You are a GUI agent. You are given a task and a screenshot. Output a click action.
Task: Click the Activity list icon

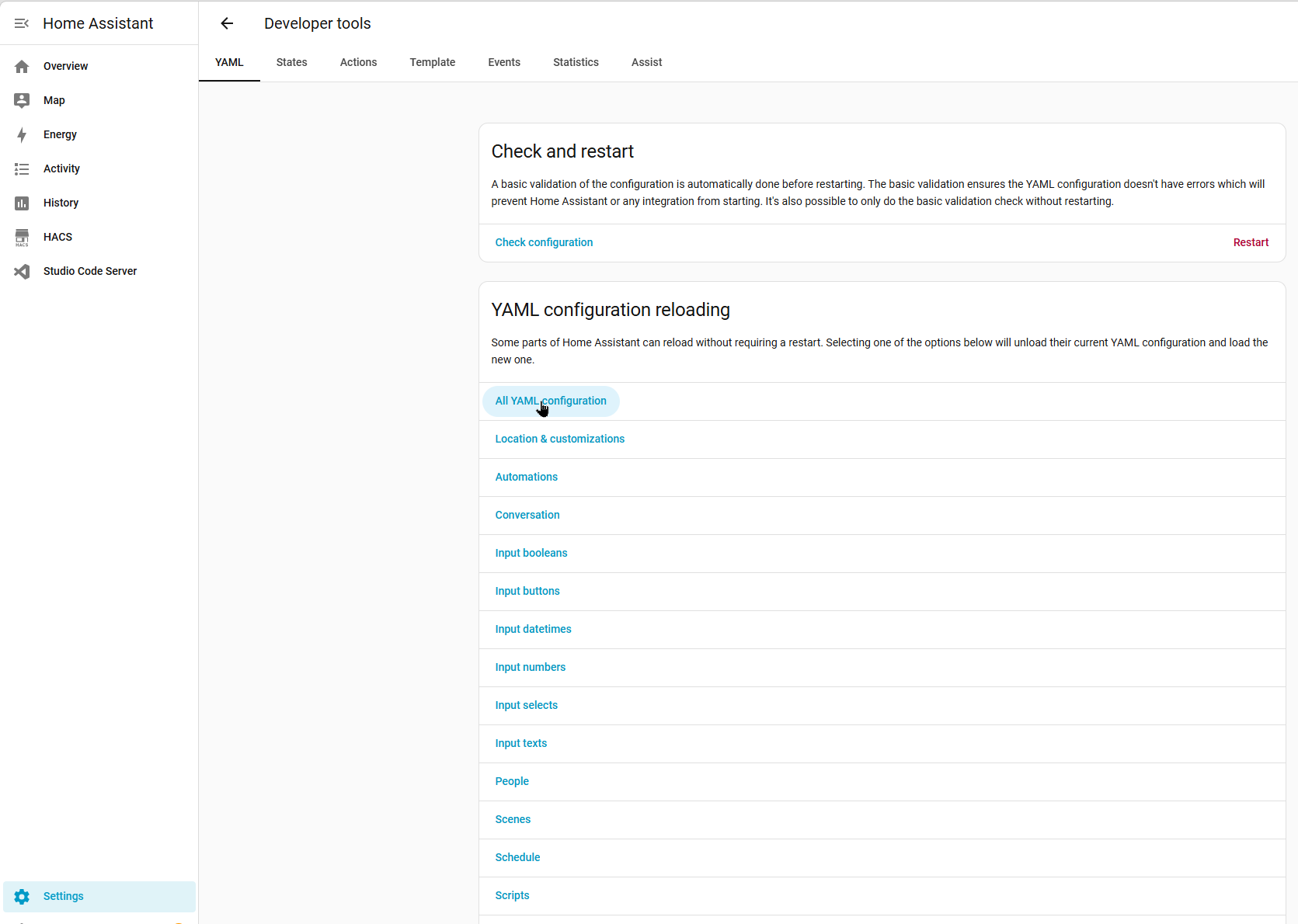pos(22,168)
